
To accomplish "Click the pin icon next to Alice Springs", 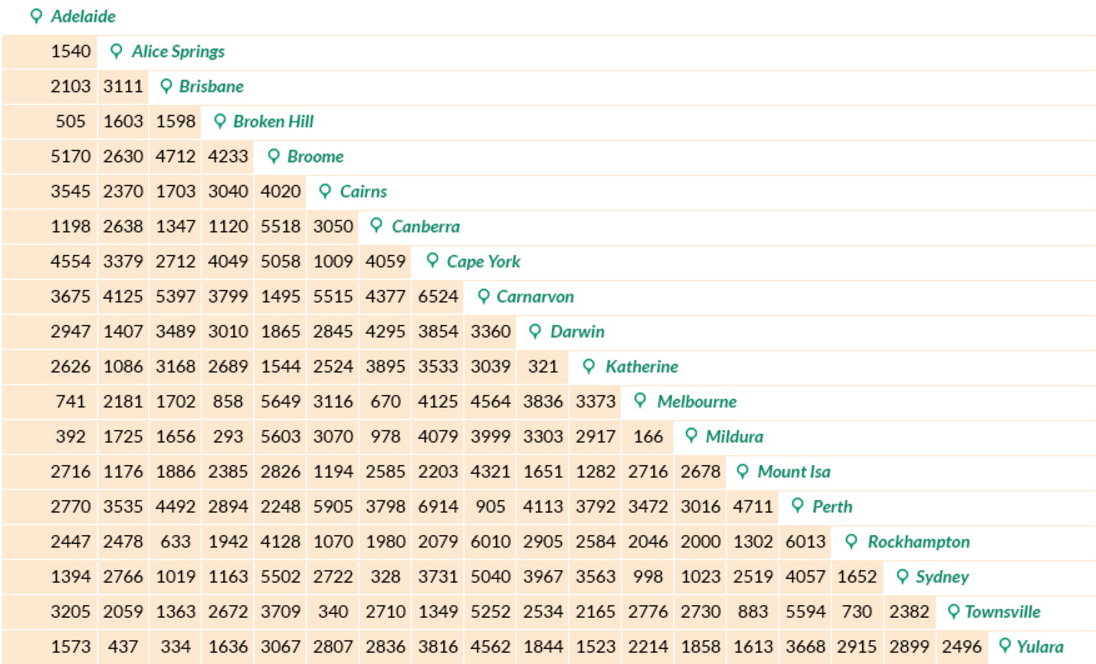I will coord(117,51).
